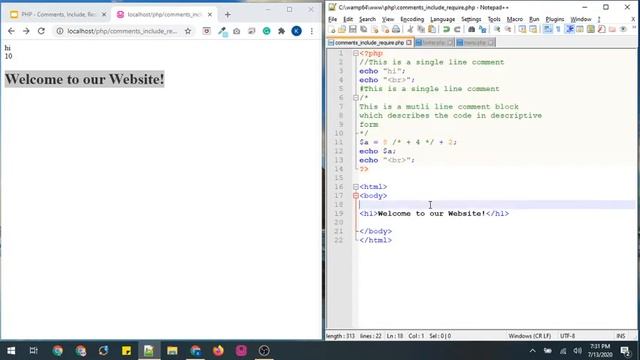The image size is (640, 360).
Task: Bookmark this page with the star icon
Action: point(188,31)
